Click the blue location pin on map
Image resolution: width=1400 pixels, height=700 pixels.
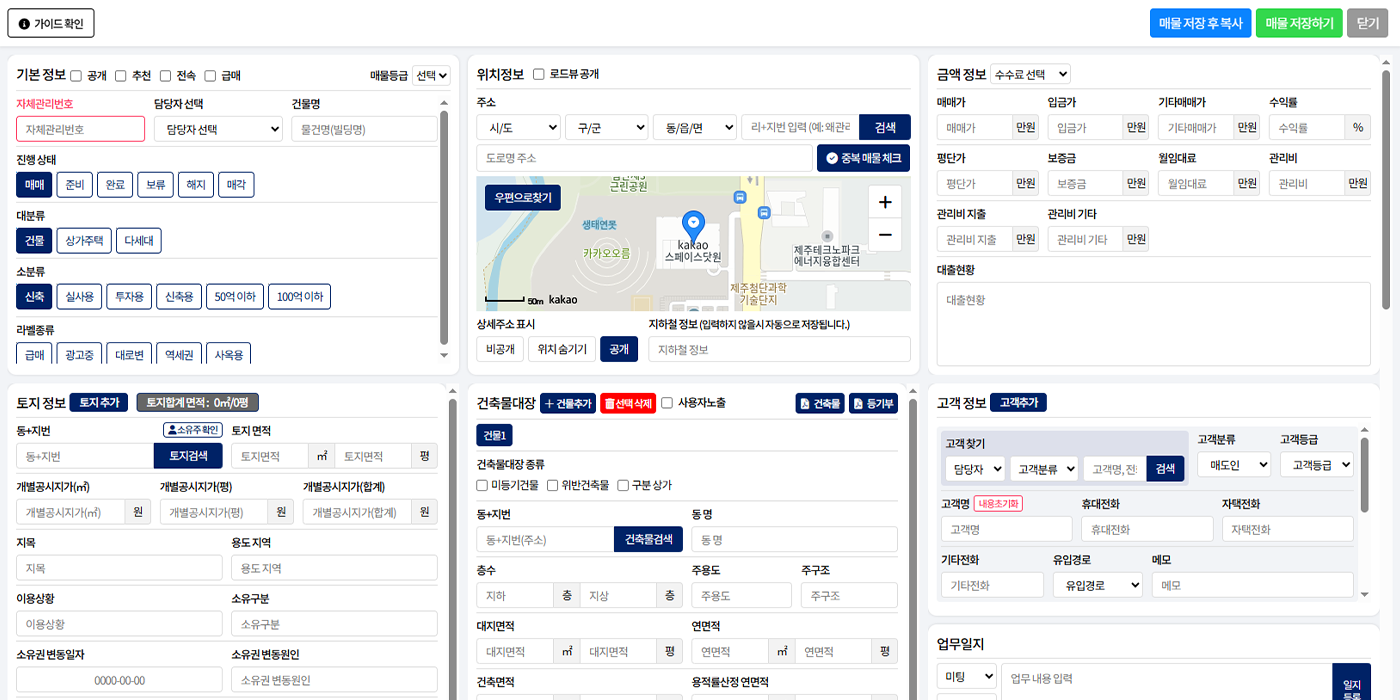point(692,224)
